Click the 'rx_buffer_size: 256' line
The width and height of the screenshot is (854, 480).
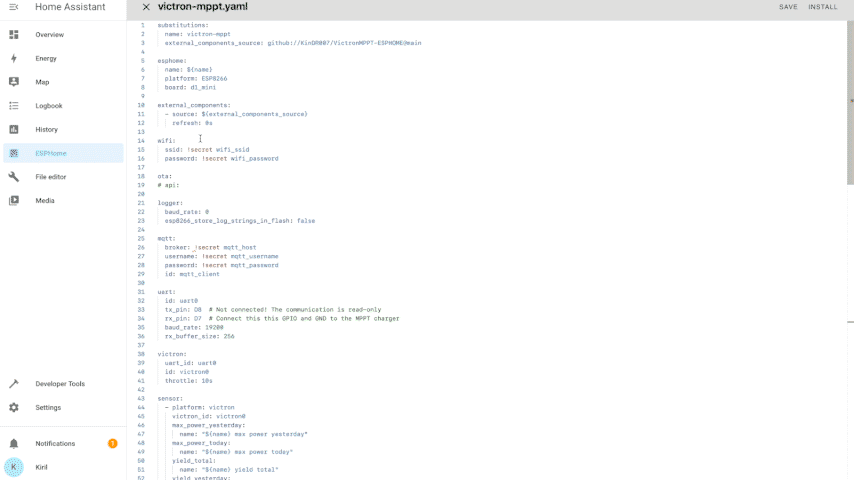click(199, 336)
